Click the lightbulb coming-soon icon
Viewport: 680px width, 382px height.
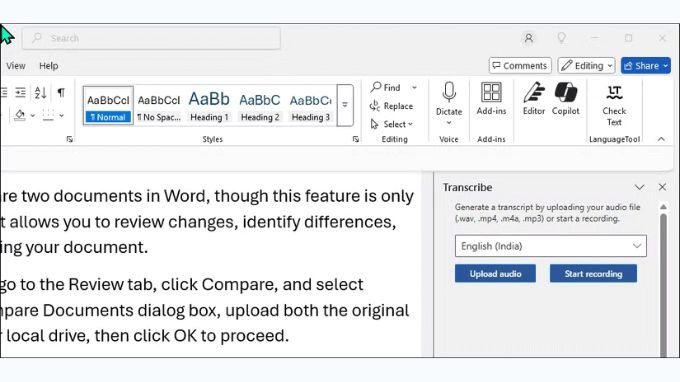pyautogui.click(x=562, y=38)
